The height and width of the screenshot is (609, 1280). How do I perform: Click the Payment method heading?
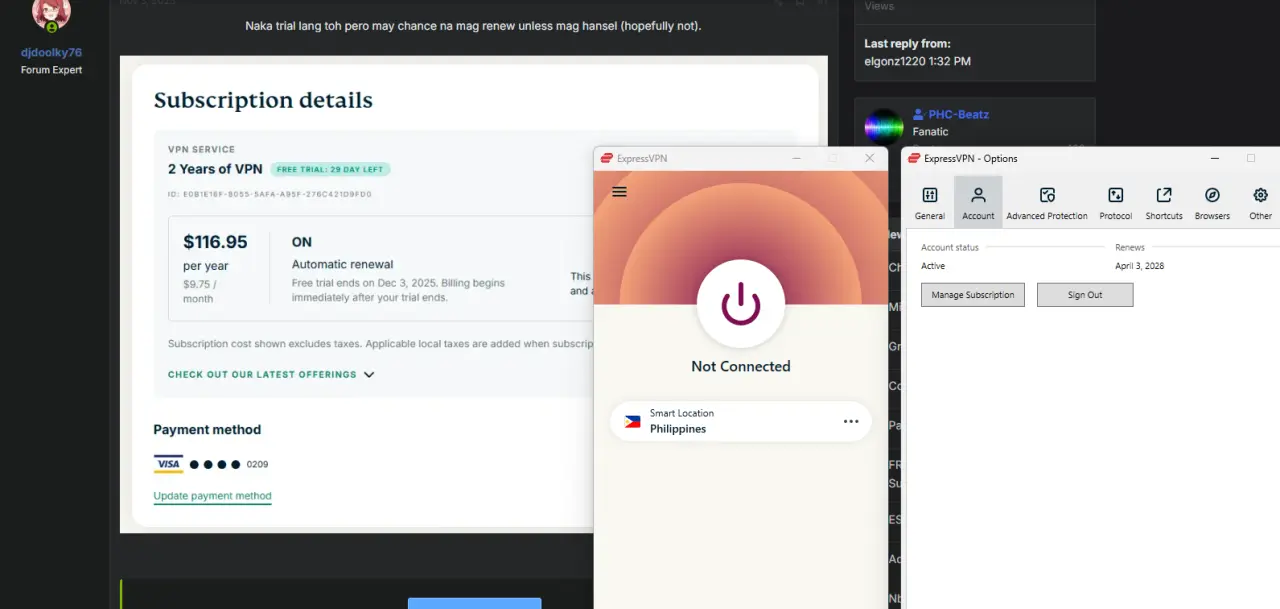(x=207, y=429)
